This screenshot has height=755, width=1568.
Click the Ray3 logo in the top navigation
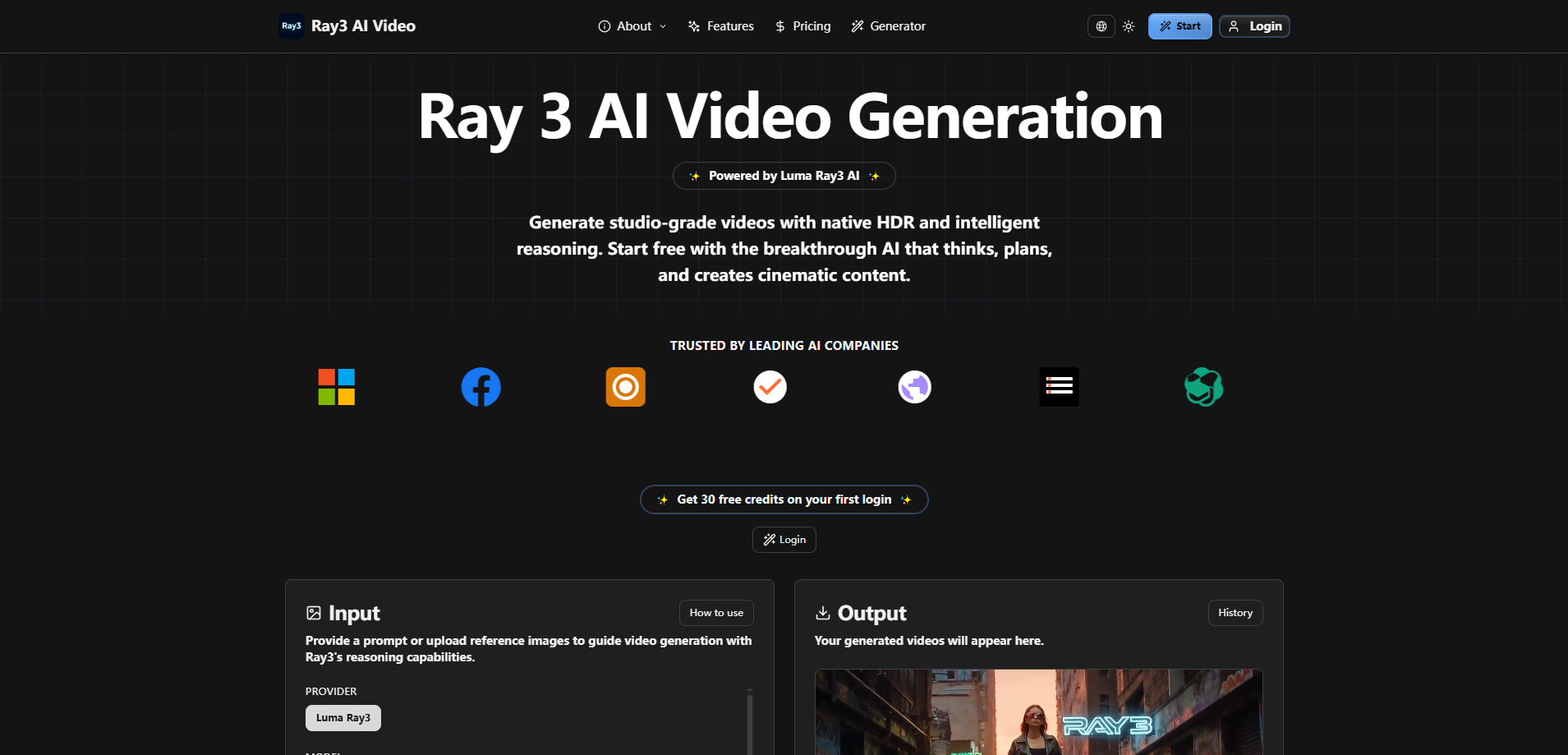pos(292,25)
